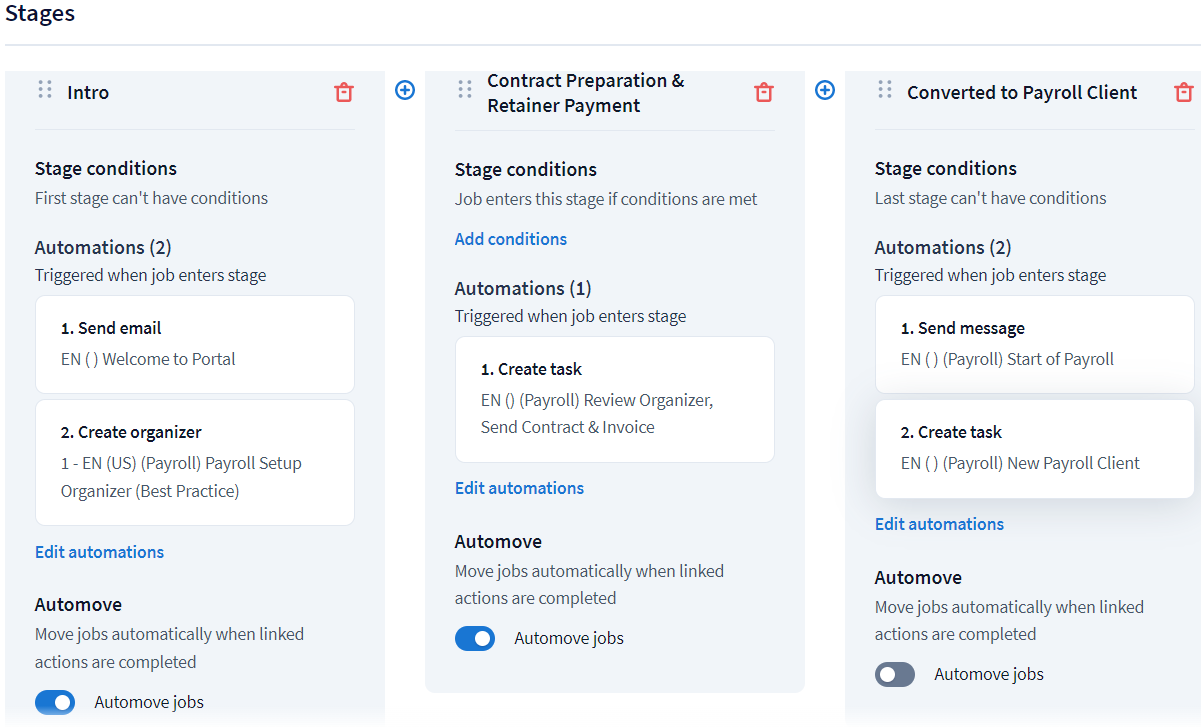
Task: Open the Send email Welcome to Portal automation
Action: [x=194, y=344]
